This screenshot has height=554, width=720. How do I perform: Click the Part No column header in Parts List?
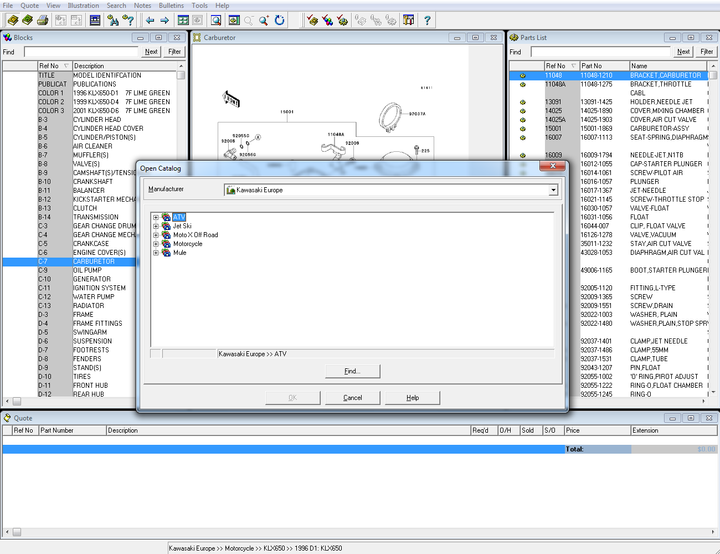[604, 66]
